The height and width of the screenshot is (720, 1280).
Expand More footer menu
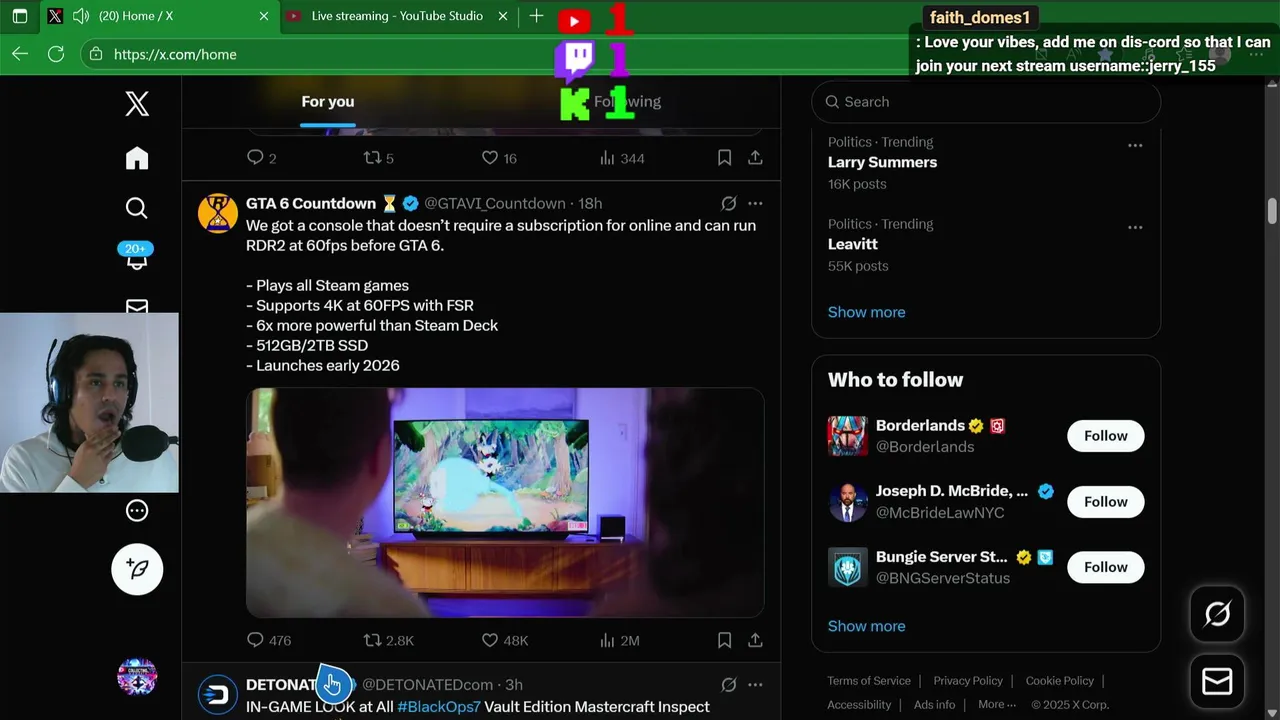(x=997, y=705)
